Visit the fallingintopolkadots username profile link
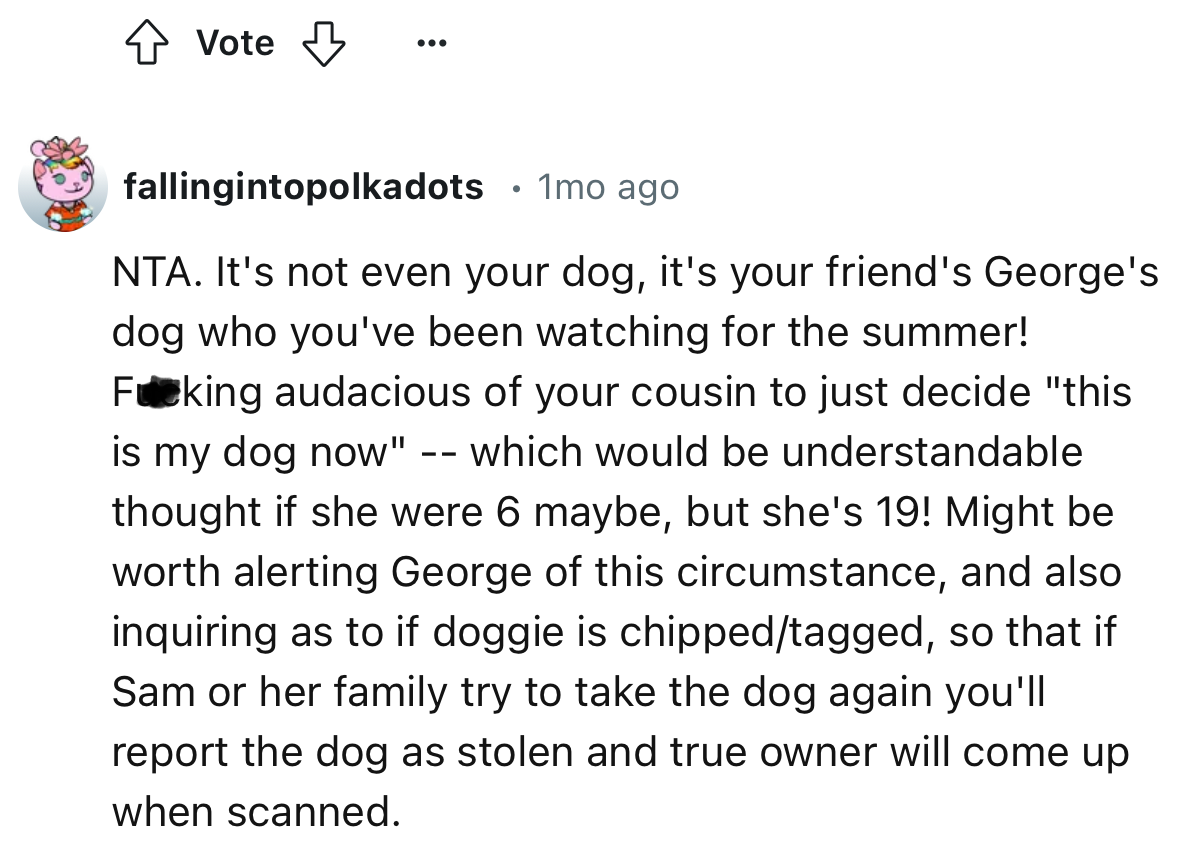The image size is (1178, 846). [304, 186]
